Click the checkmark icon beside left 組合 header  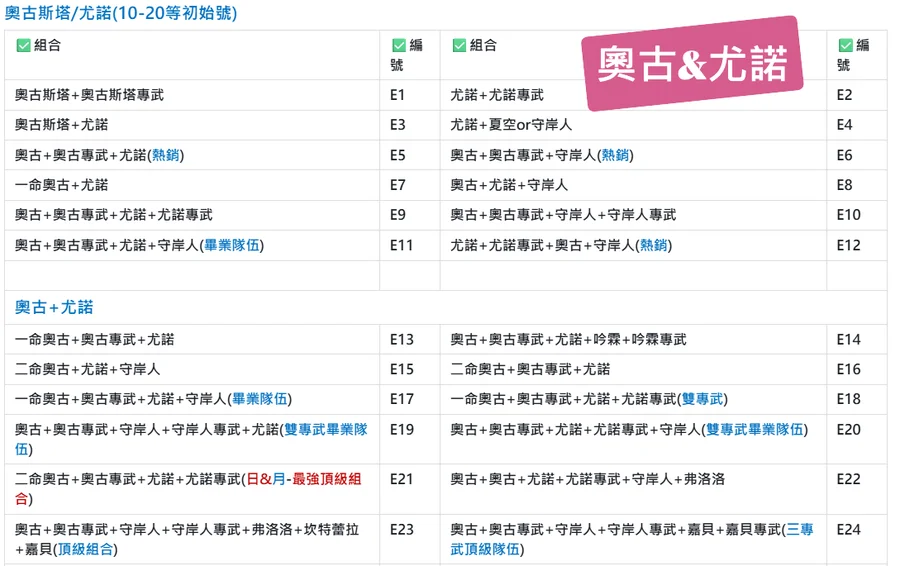23,45
